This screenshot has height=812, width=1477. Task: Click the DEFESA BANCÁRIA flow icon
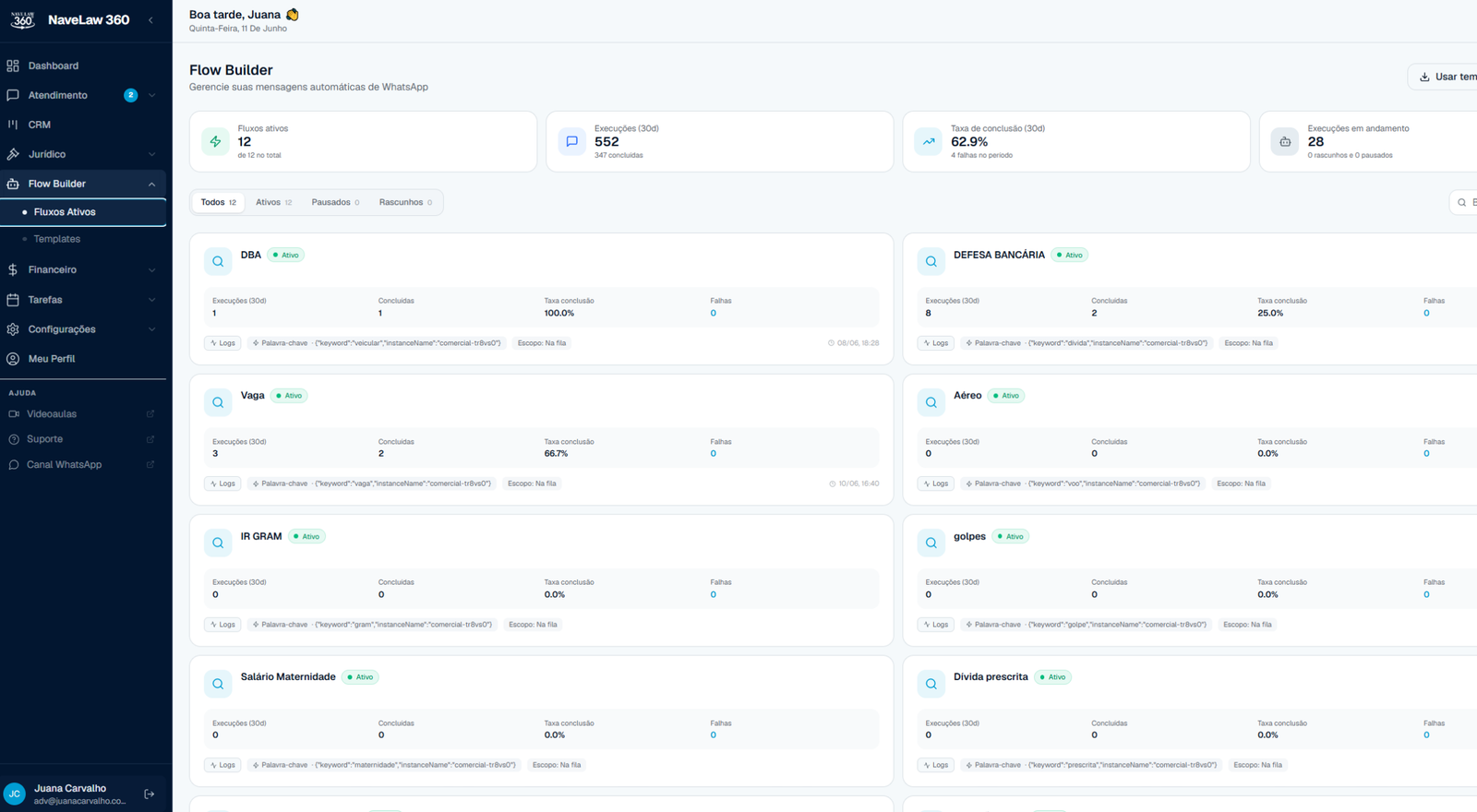(931, 261)
